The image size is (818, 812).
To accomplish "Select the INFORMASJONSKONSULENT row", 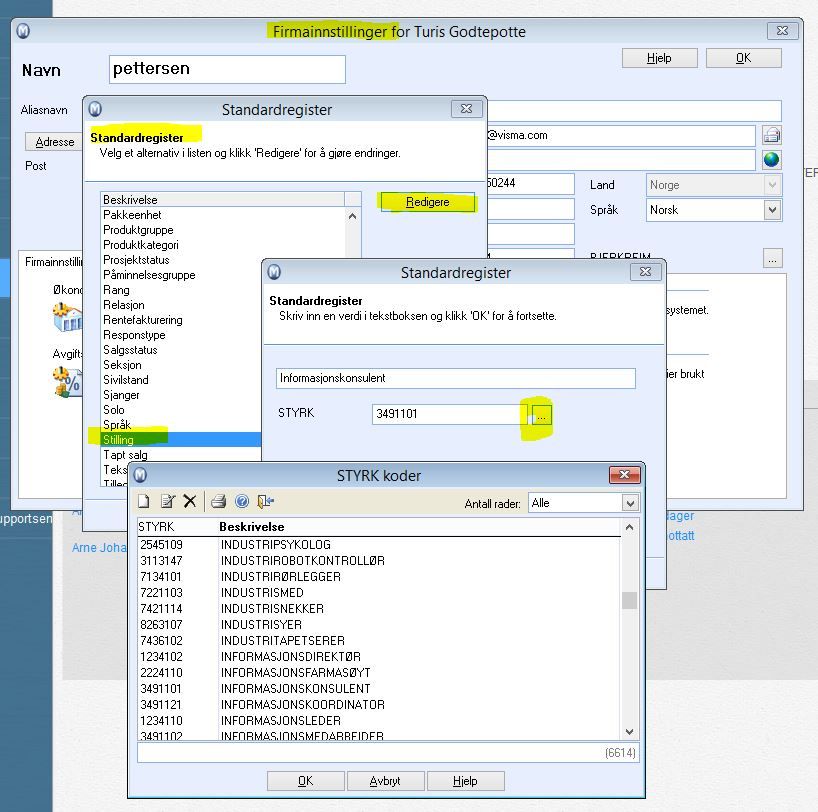I will pos(379,689).
